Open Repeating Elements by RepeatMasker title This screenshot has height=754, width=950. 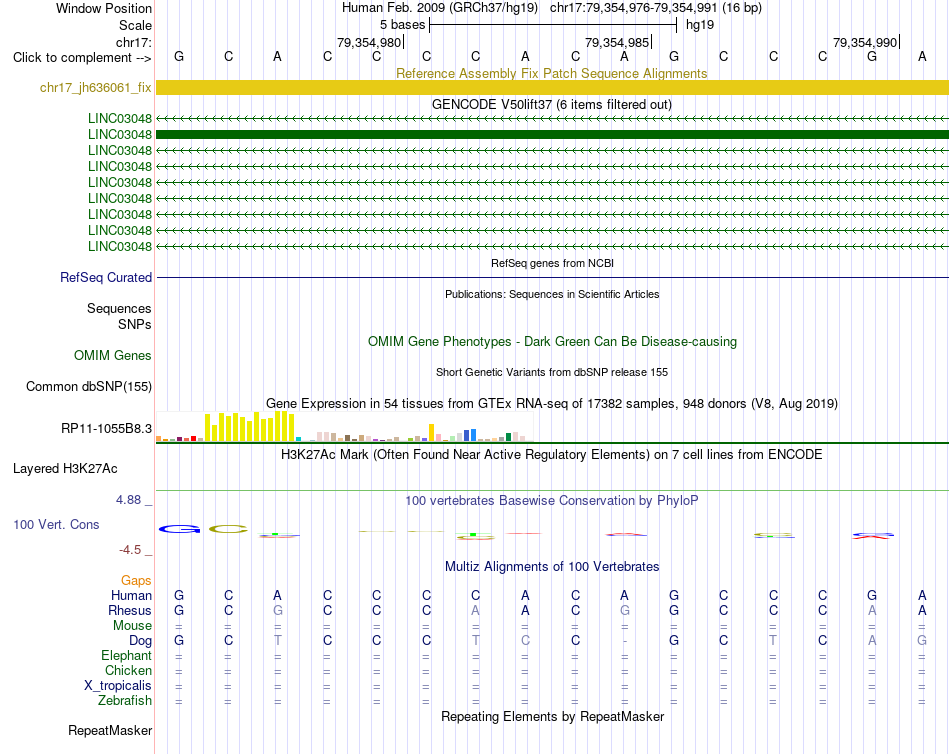(x=552, y=716)
